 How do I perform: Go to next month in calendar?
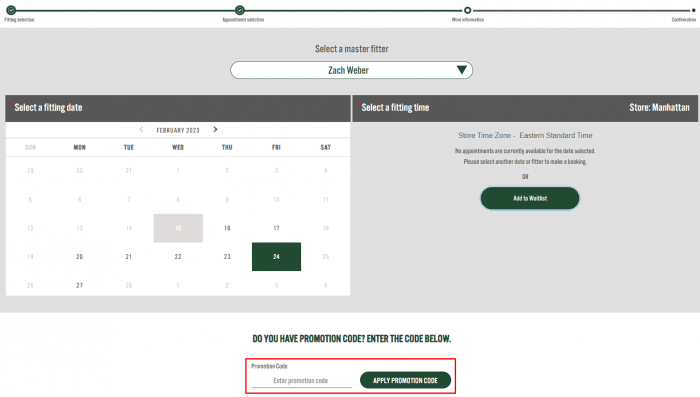pyautogui.click(x=215, y=130)
